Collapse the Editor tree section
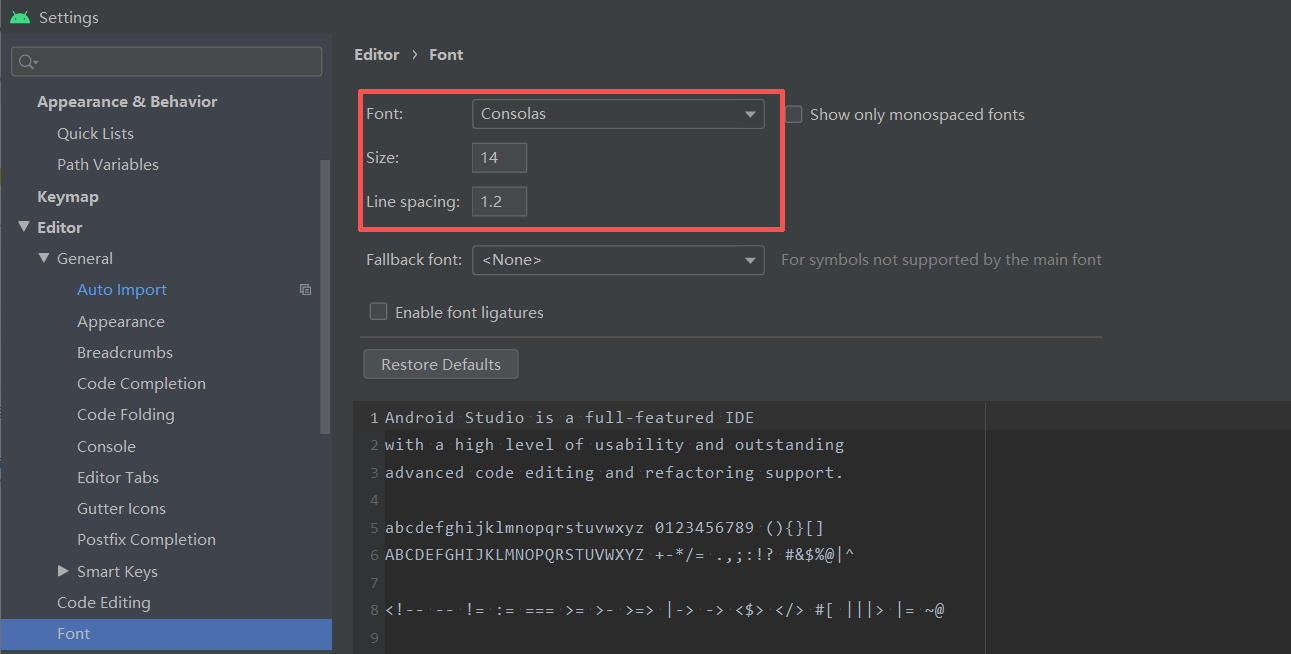Viewport: 1291px width, 654px height. click(x=24, y=227)
